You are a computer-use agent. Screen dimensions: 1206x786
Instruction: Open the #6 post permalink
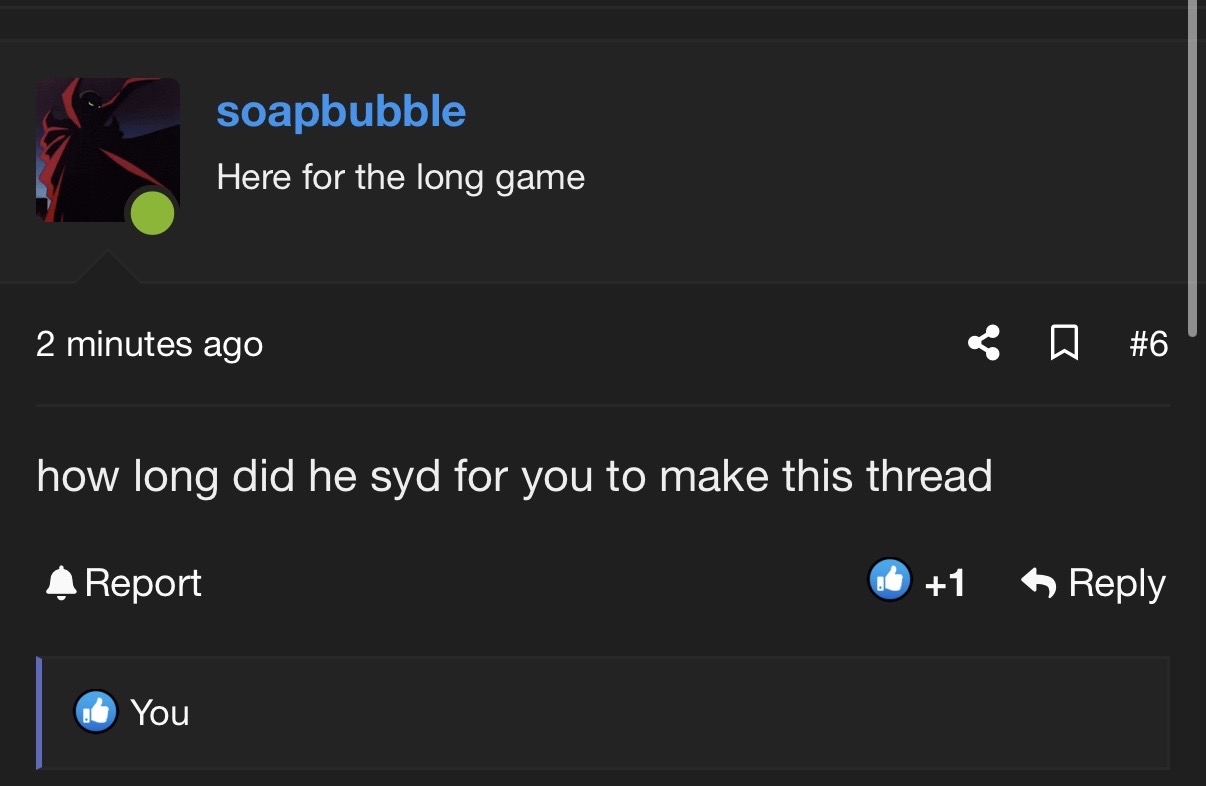point(1148,344)
